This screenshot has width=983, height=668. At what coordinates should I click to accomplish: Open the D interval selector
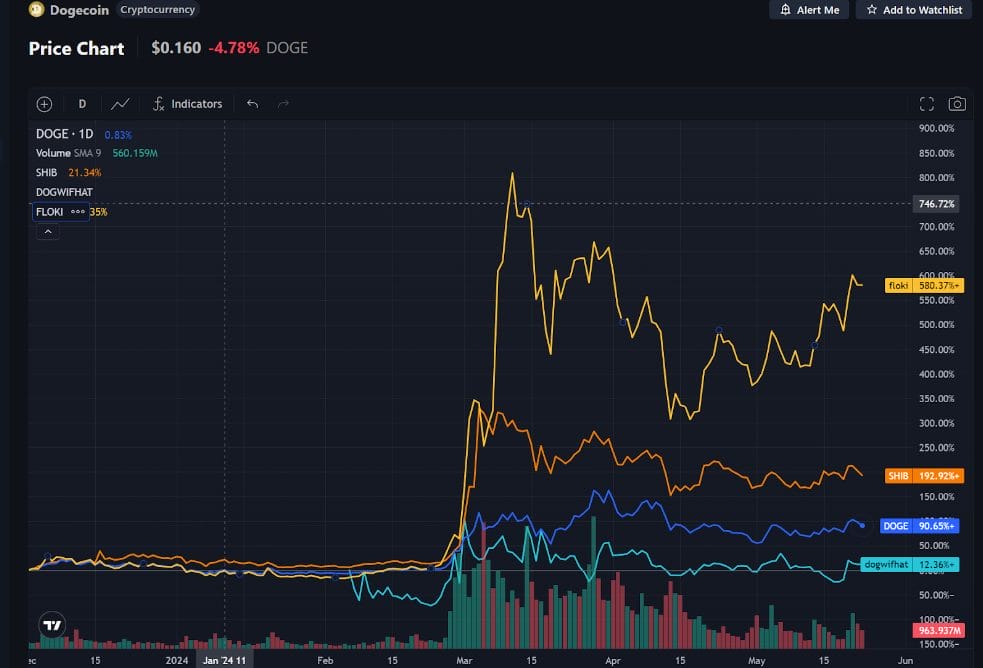coord(82,104)
